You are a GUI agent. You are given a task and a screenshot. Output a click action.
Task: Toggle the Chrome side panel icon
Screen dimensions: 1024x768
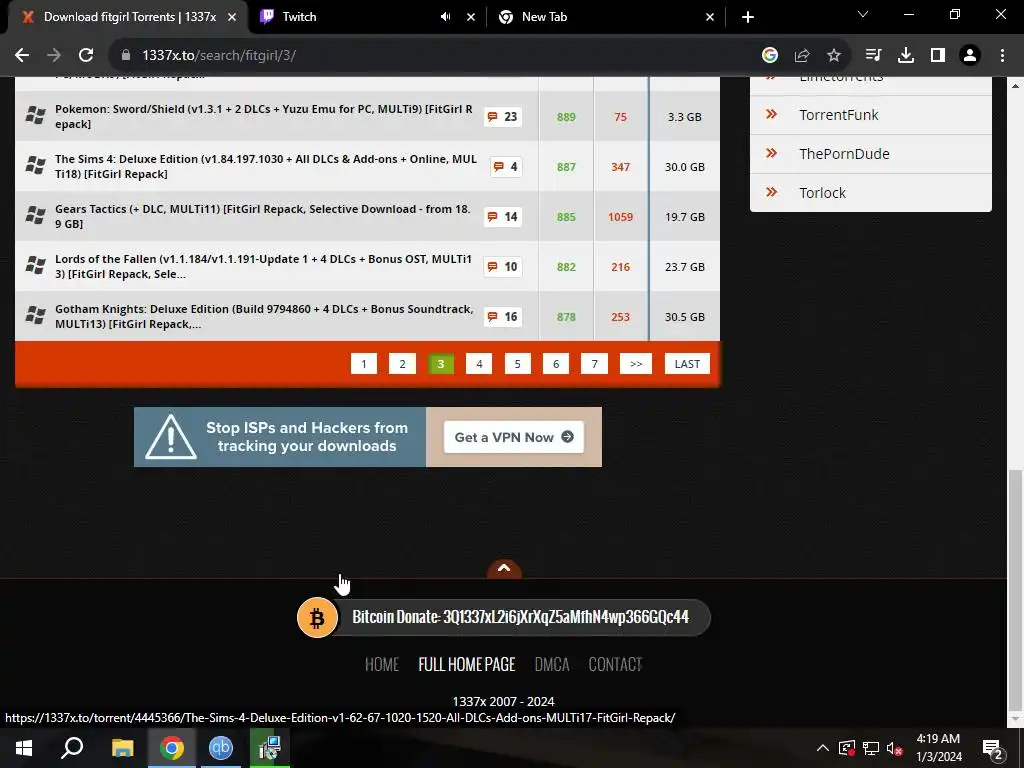point(938,56)
